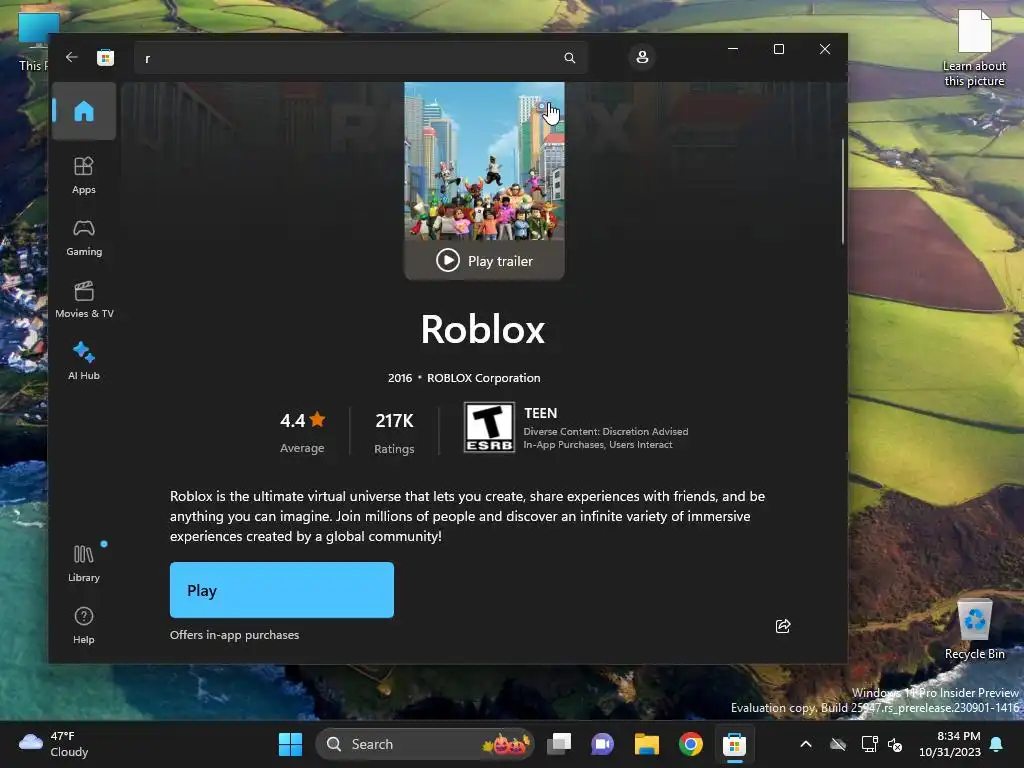Image resolution: width=1024 pixels, height=768 pixels.
Task: Click the OneDrive tray icon
Action: (838, 744)
